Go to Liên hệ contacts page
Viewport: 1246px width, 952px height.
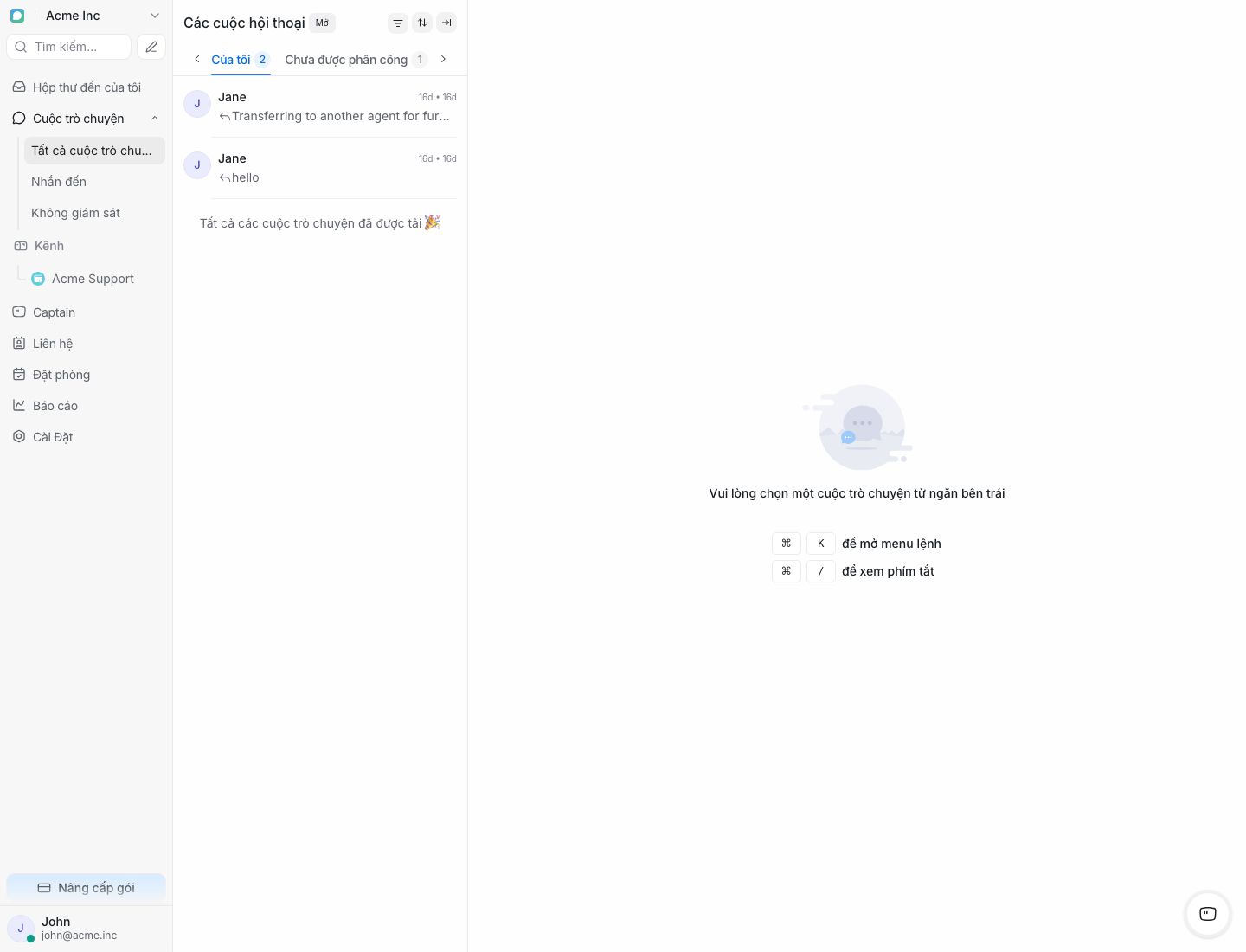pyautogui.click(x=53, y=344)
